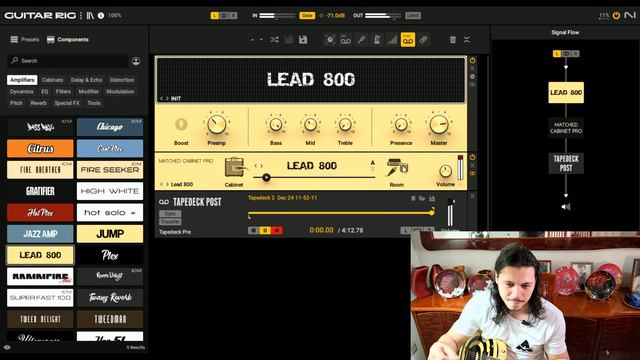Image resolution: width=640 pixels, height=360 pixels.
Task: Go to previous cabinet preset beside Lead 800
Action: pyautogui.click(x=161, y=184)
